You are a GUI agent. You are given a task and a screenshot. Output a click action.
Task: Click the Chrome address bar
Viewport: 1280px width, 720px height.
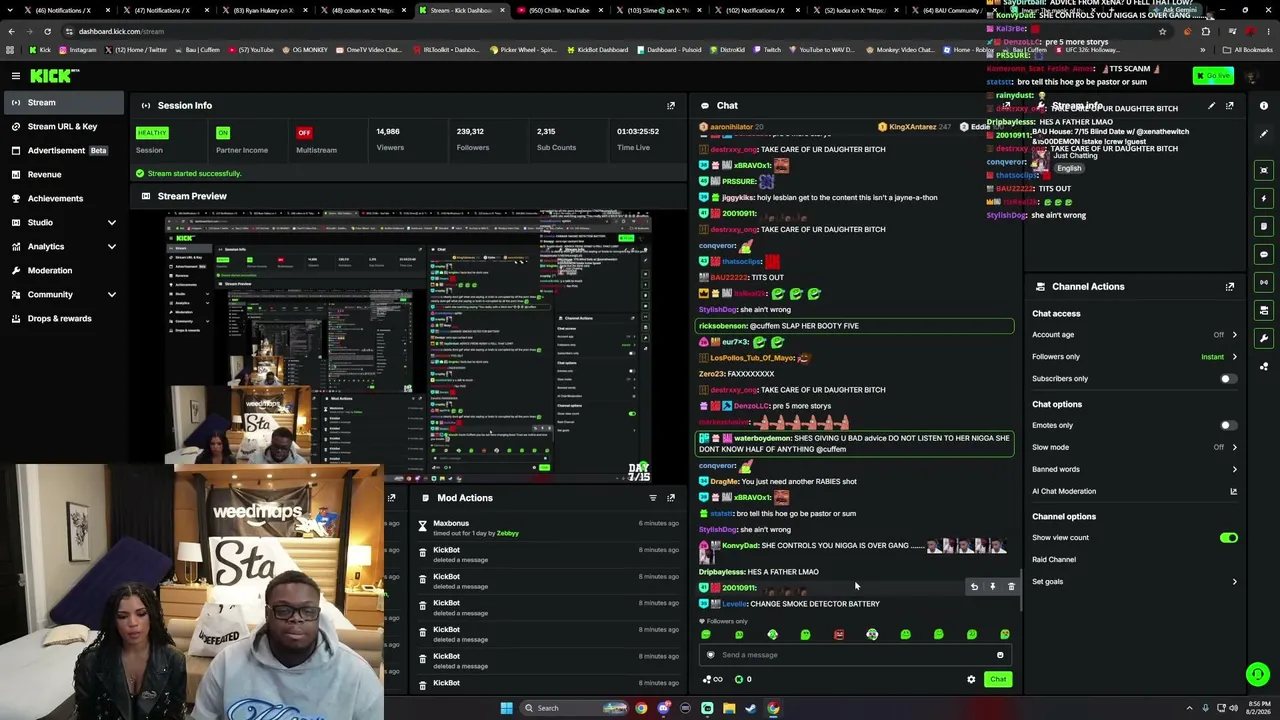click(x=600, y=31)
